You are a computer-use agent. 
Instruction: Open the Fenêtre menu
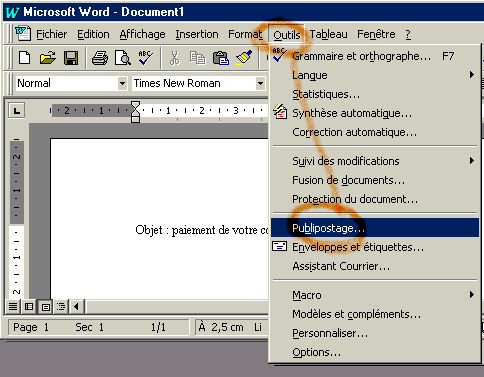pos(376,34)
